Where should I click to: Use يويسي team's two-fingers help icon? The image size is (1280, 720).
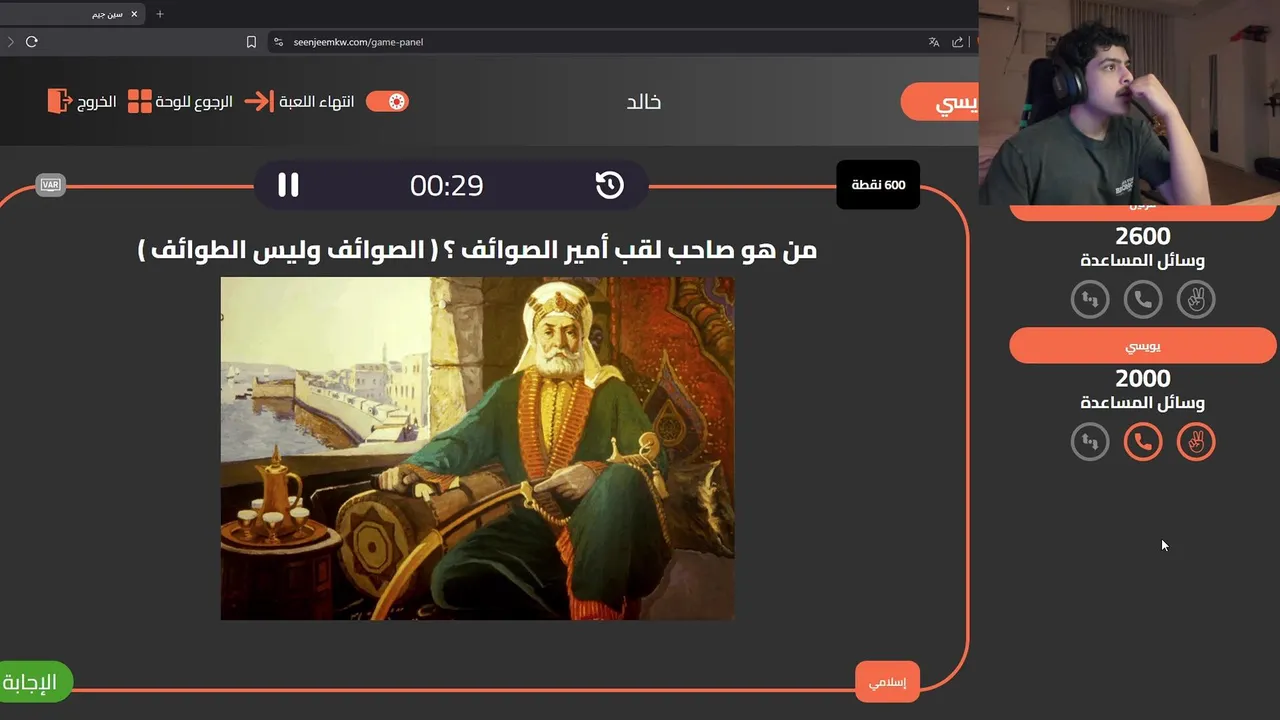1196,441
